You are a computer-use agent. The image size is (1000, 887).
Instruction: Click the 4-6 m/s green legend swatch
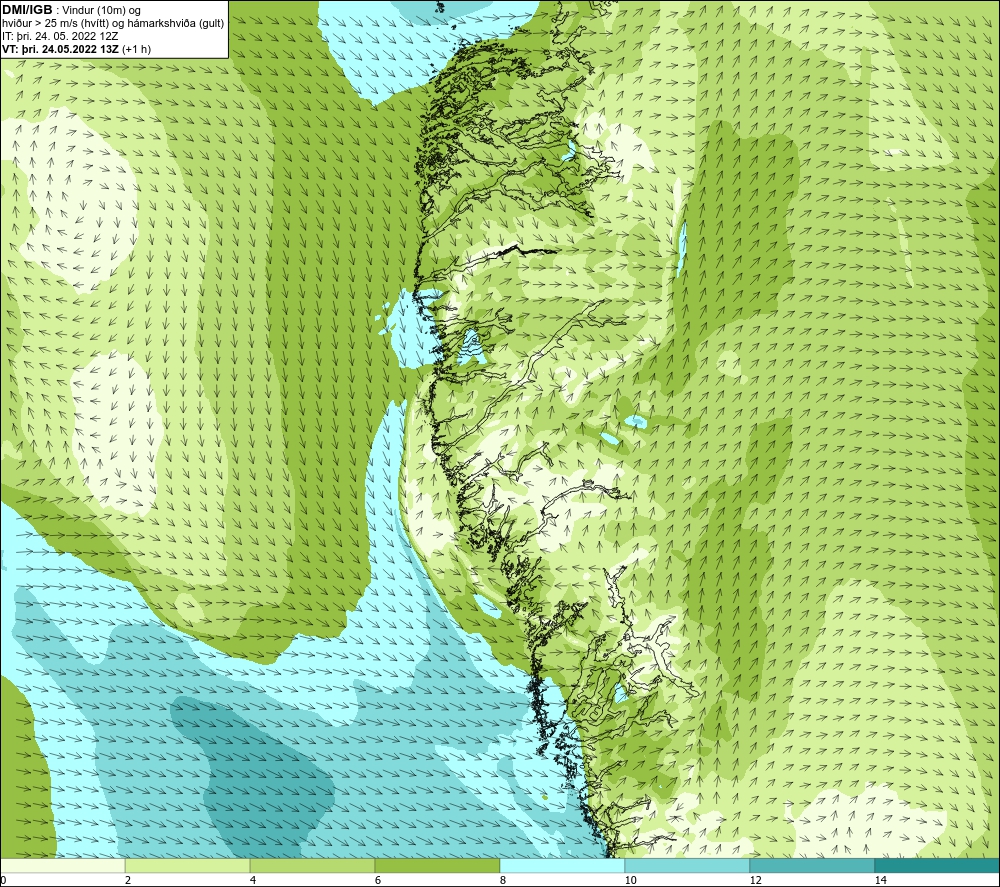pyautogui.click(x=312, y=865)
